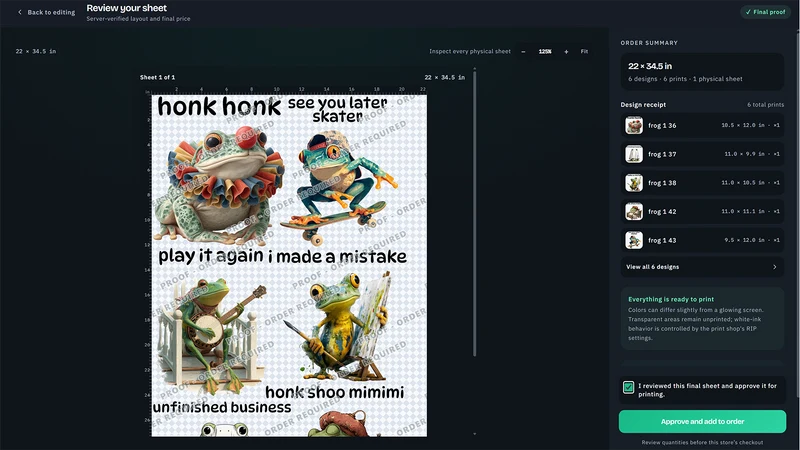Click the 6 total prints text
Screen dimensions: 800x450
tap(765, 105)
